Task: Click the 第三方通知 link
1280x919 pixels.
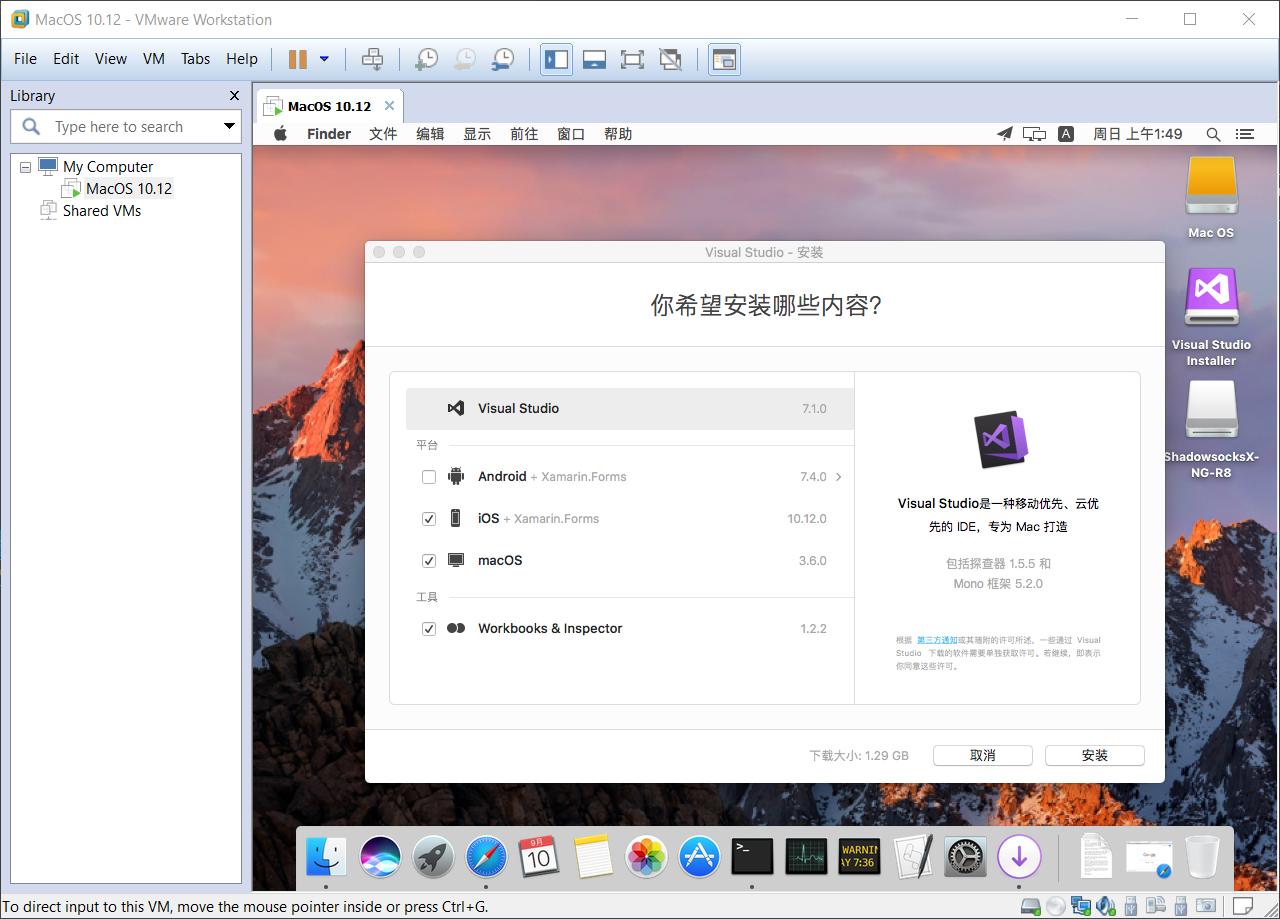Action: click(937, 640)
